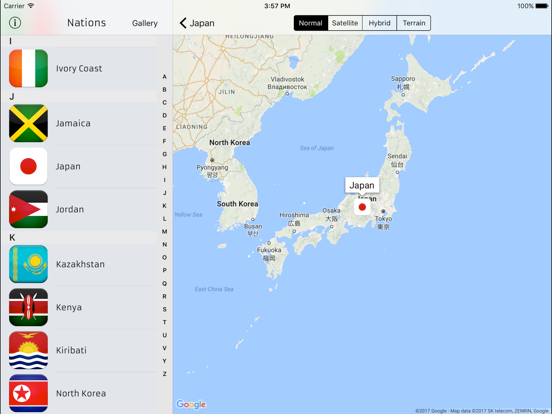
Task: Select Kiribati in the nations list
Action: pyautogui.click(x=71, y=350)
